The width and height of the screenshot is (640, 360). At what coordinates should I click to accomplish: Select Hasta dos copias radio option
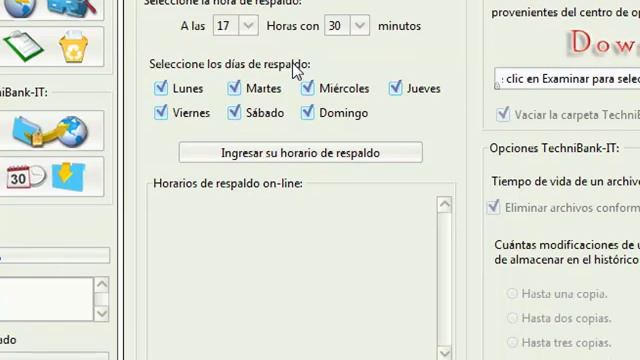(512, 318)
